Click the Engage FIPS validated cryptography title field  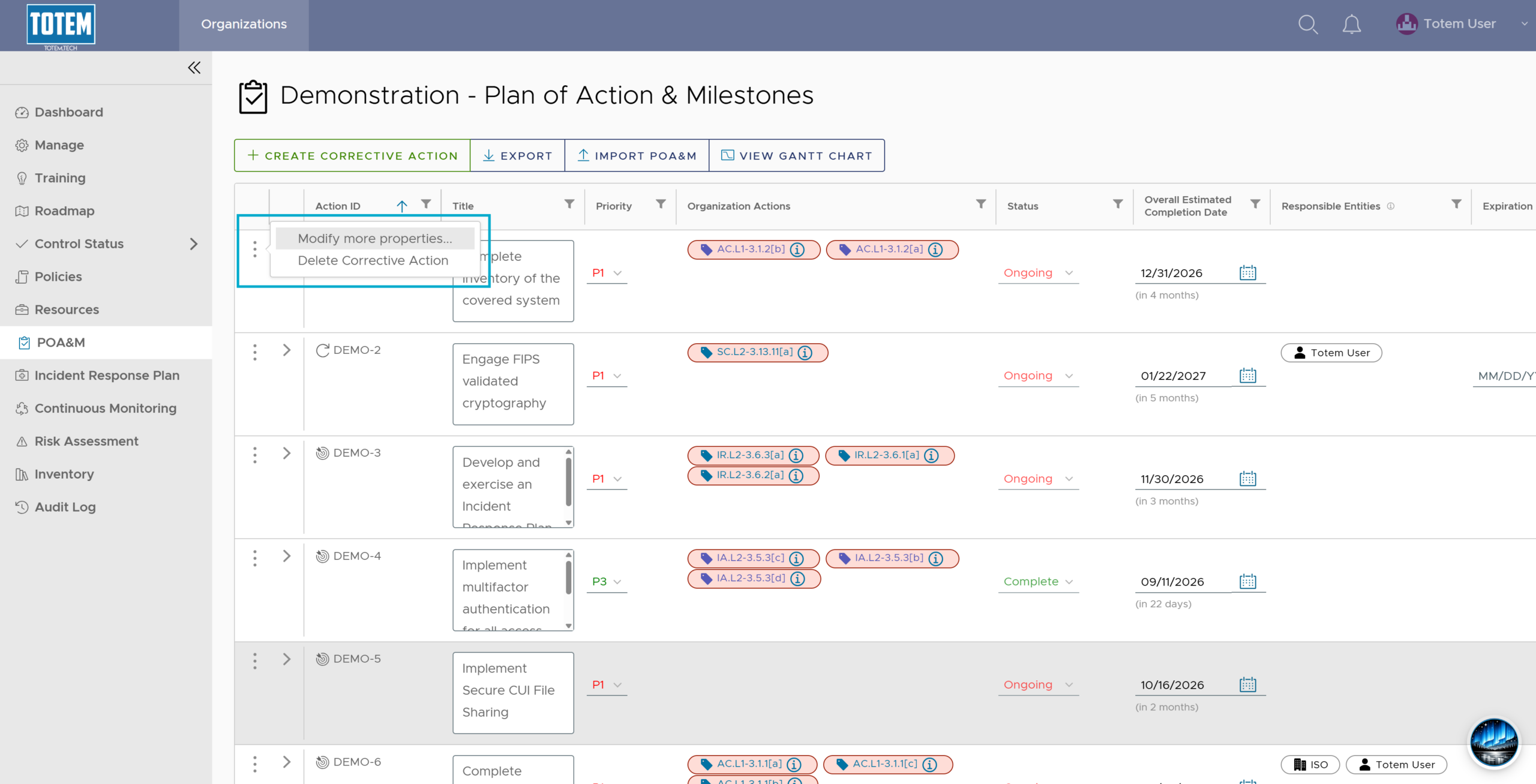click(513, 385)
